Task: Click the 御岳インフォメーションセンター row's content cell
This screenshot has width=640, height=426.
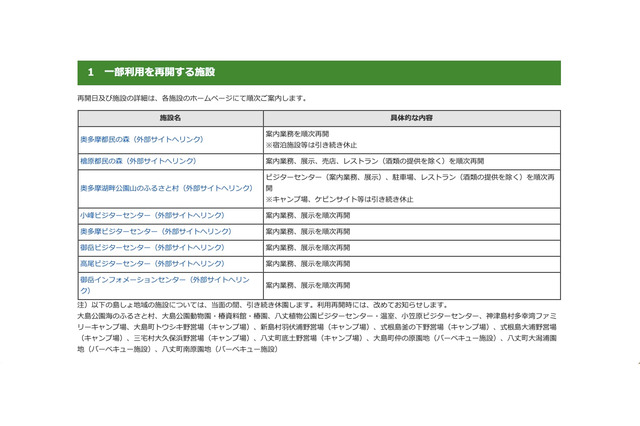Action: pyautogui.click(x=412, y=285)
